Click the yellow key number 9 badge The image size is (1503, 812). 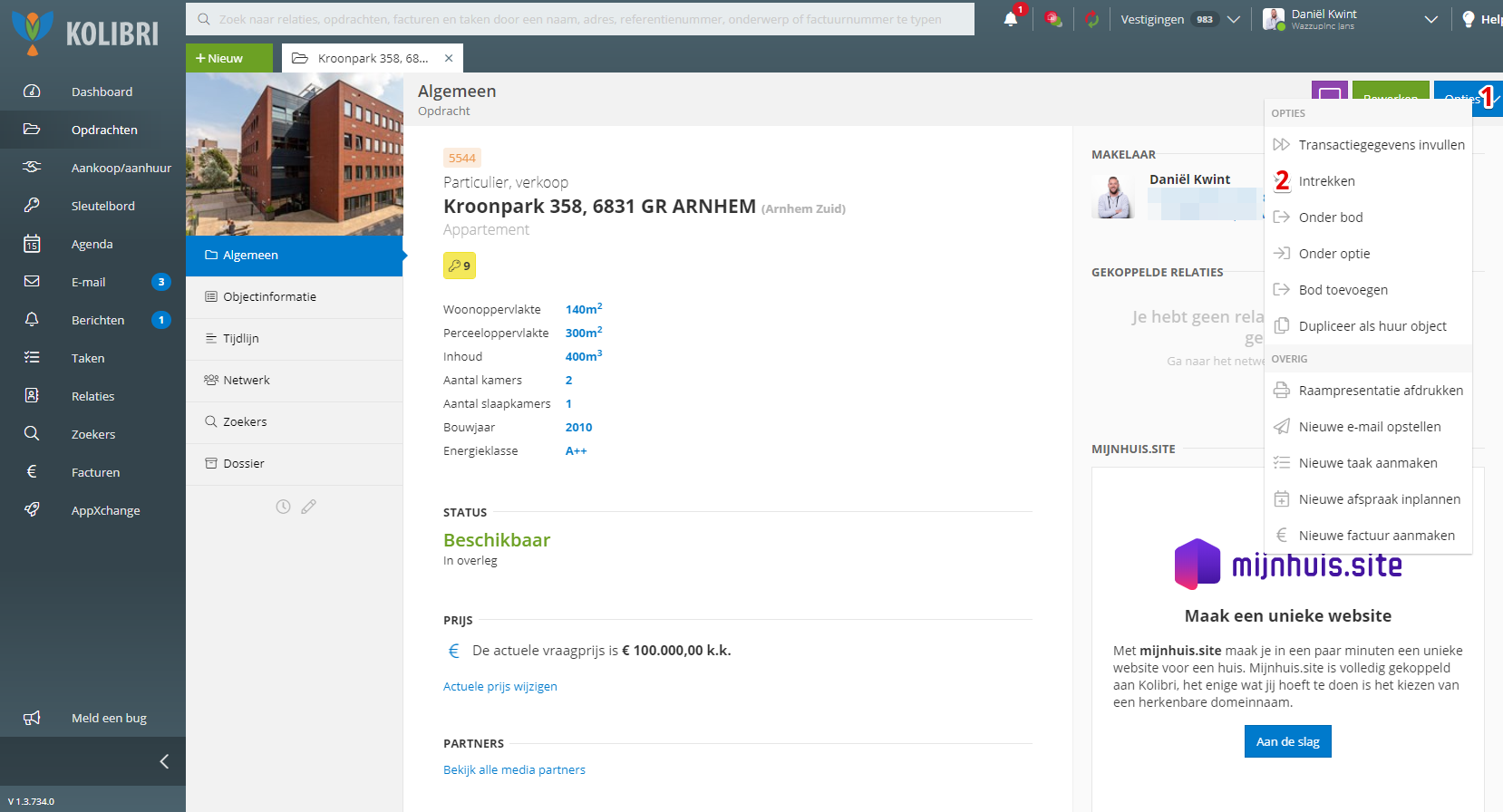(460, 266)
